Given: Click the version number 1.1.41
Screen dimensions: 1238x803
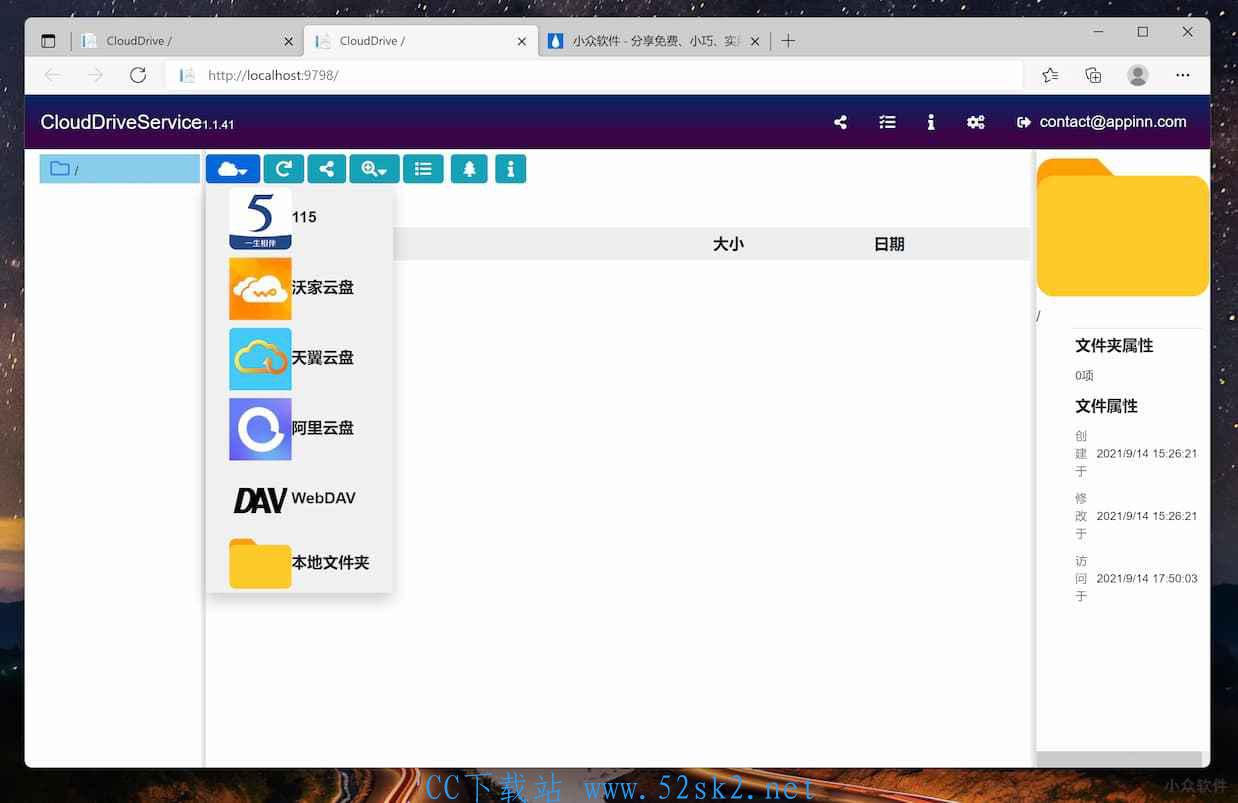Looking at the screenshot, I should pyautogui.click(x=219, y=125).
